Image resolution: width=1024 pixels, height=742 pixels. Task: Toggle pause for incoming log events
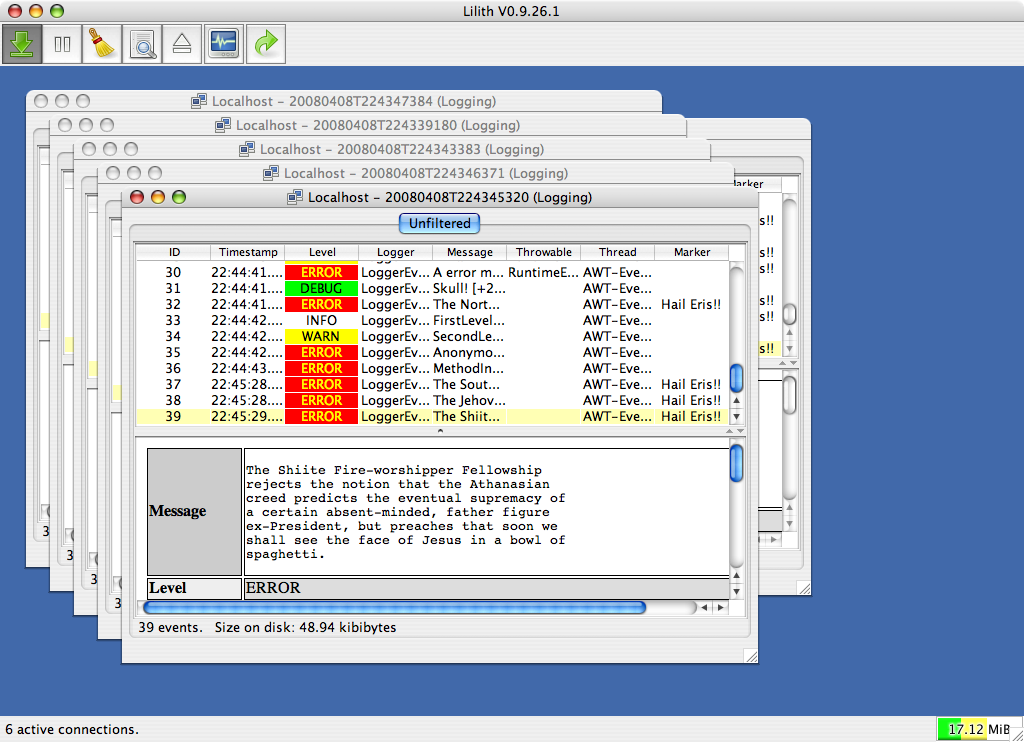click(x=61, y=44)
